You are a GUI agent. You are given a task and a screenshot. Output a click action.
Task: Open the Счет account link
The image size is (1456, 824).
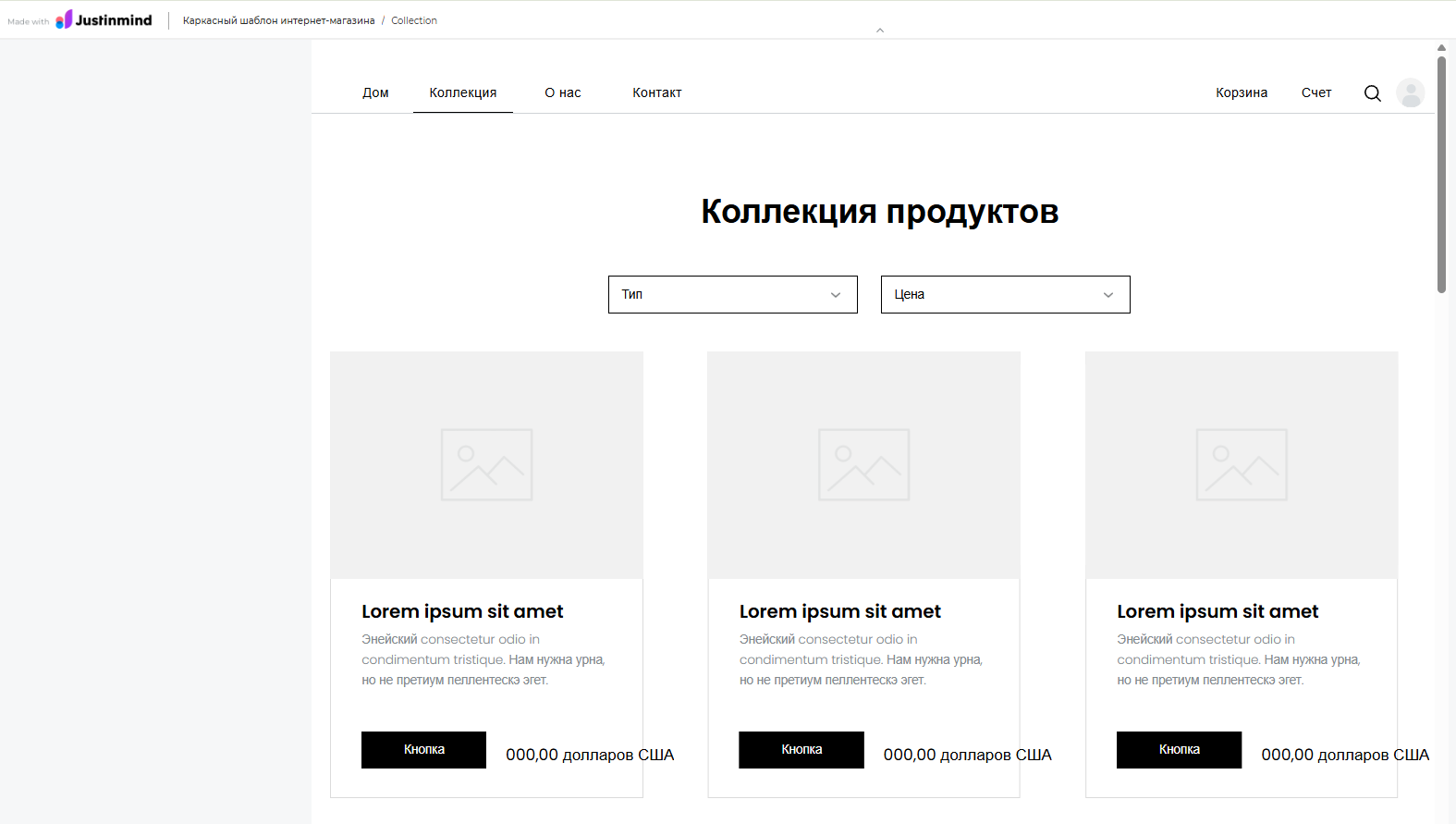point(1316,92)
